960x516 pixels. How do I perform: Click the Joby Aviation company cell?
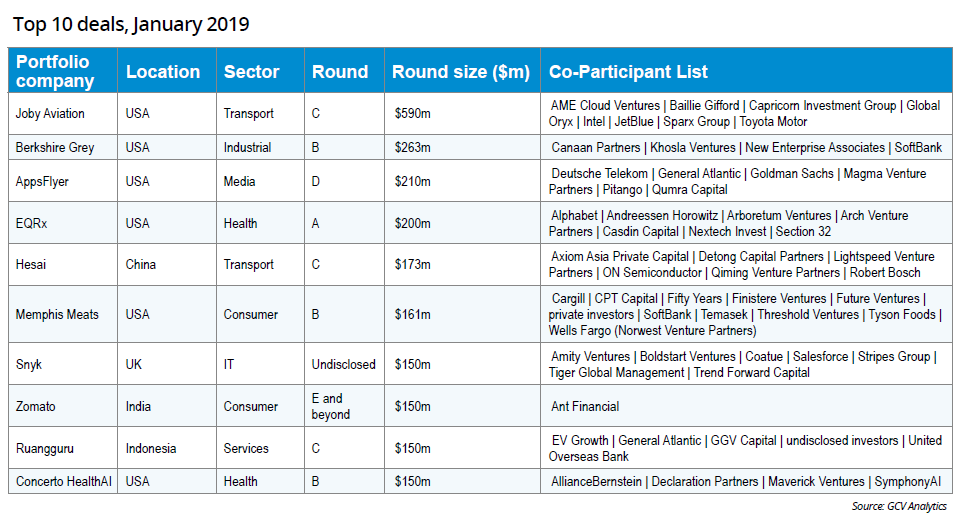(50, 114)
